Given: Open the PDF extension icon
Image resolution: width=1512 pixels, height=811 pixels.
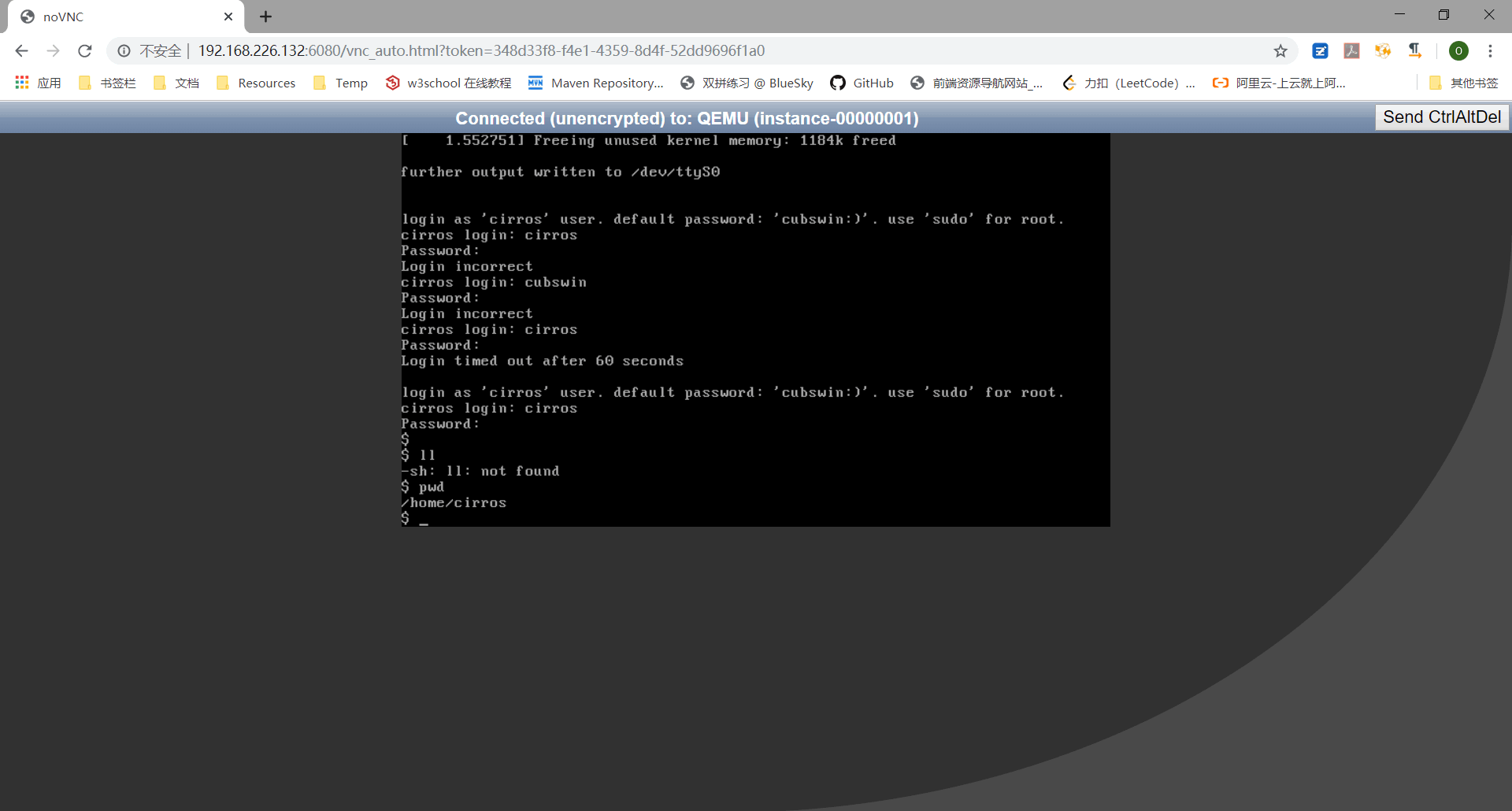Looking at the screenshot, I should [1352, 51].
